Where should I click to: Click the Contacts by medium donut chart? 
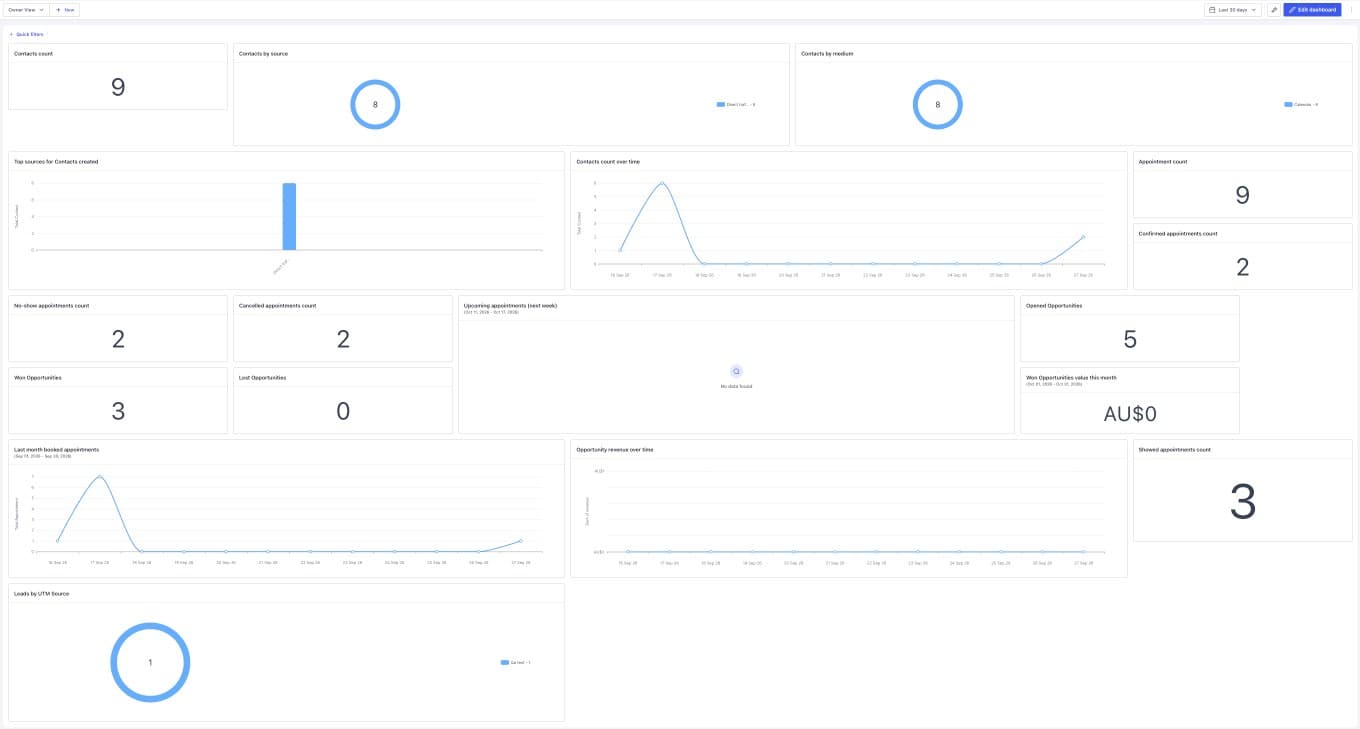pos(938,104)
